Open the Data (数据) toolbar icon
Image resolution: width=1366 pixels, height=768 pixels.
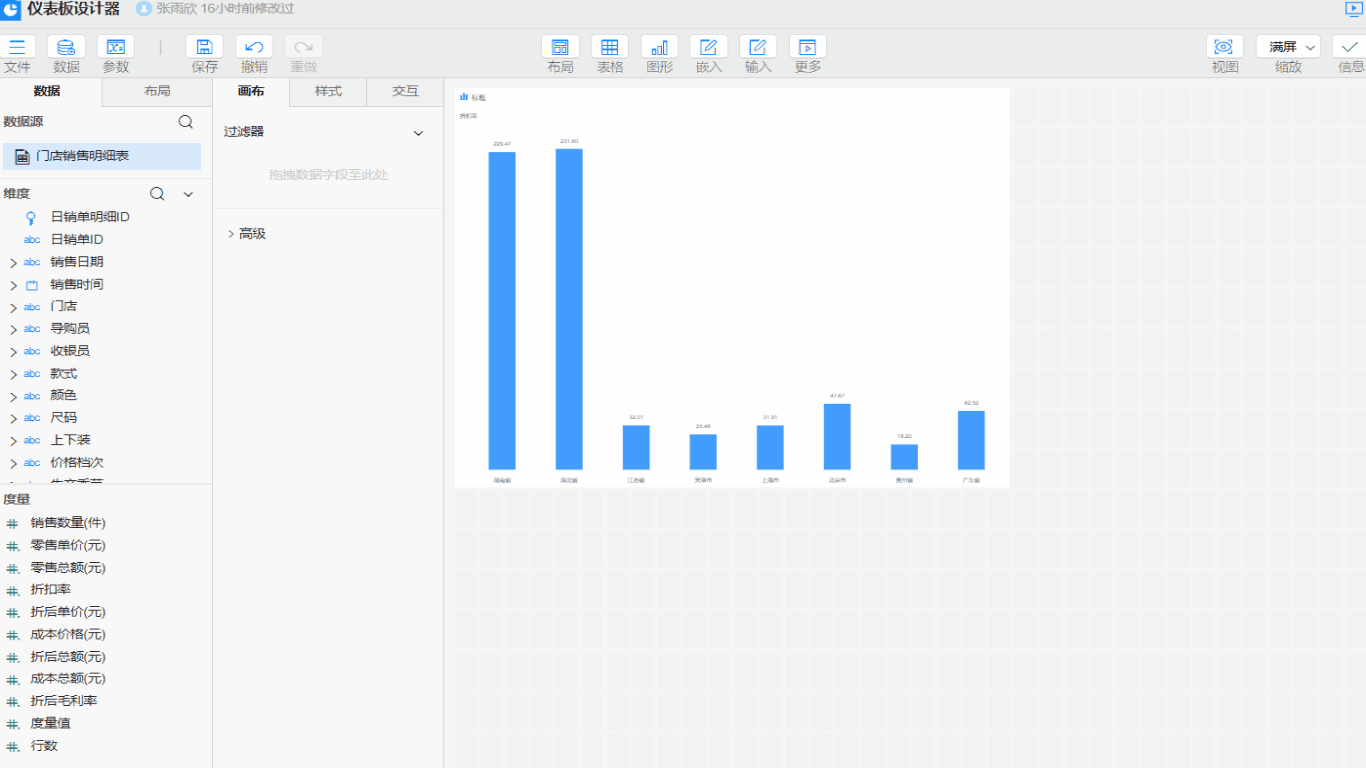[66, 47]
